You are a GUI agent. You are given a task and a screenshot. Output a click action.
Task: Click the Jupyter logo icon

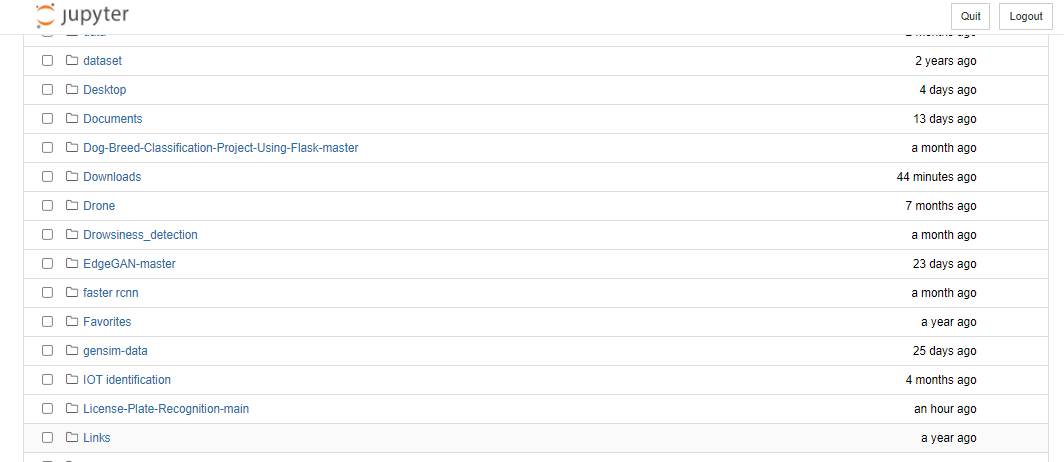(46, 16)
